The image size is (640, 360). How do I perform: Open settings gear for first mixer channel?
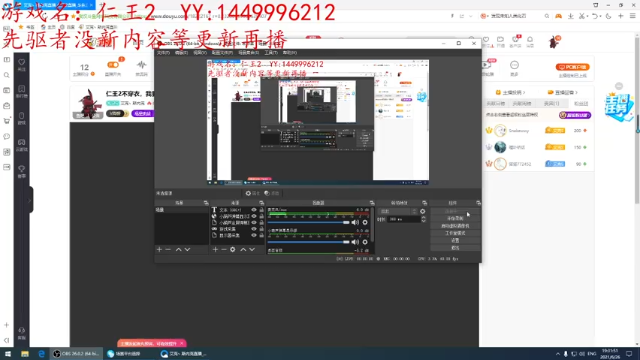point(365,222)
